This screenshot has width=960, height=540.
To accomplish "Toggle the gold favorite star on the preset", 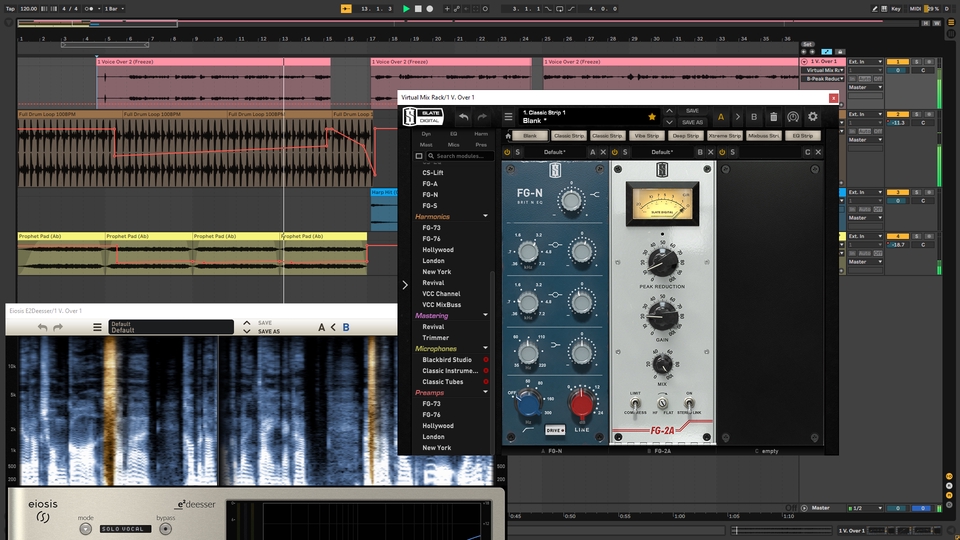I will pos(652,116).
